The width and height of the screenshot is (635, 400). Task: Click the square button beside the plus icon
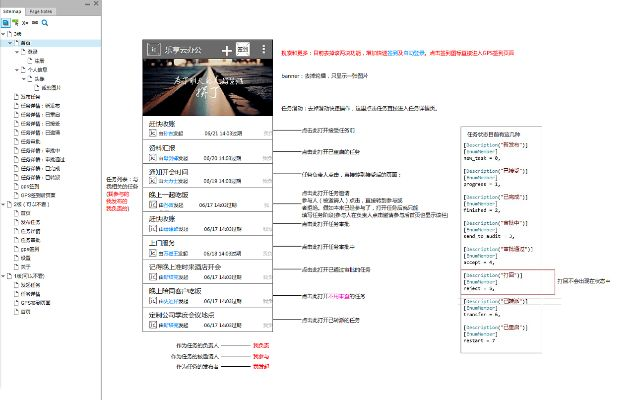coord(244,50)
